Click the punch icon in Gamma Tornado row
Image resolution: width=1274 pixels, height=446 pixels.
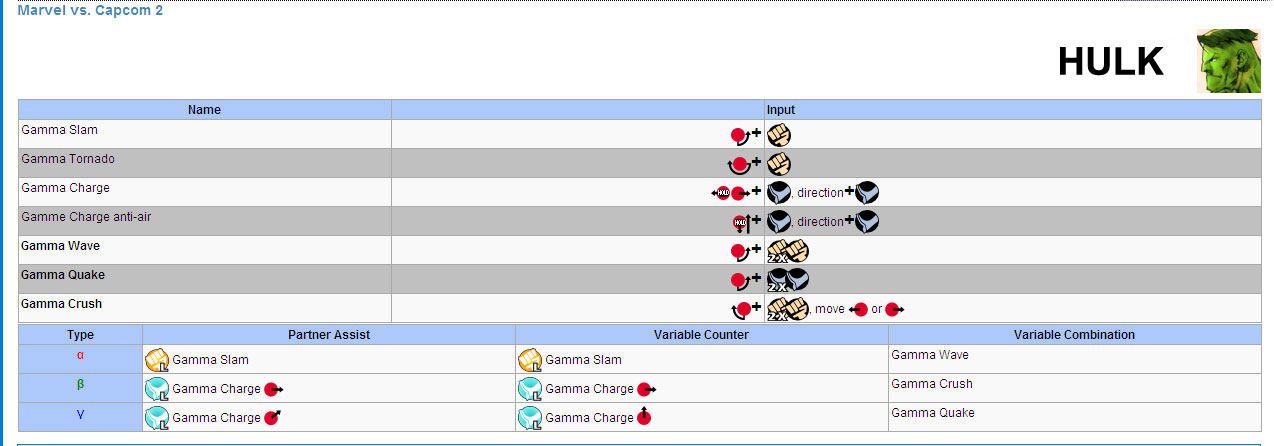click(x=779, y=164)
